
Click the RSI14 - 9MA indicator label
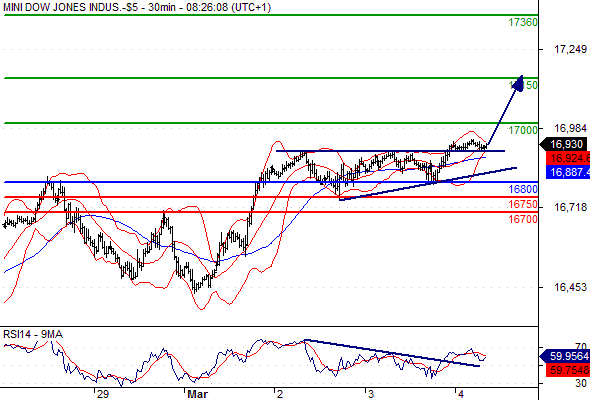click(x=33, y=334)
